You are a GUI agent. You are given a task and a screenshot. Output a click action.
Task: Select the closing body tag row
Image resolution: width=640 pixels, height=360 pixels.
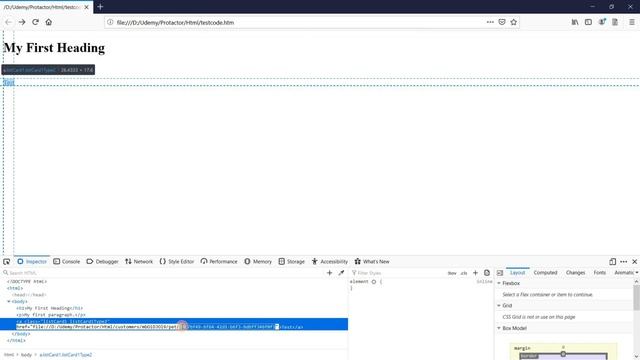coord(21,334)
